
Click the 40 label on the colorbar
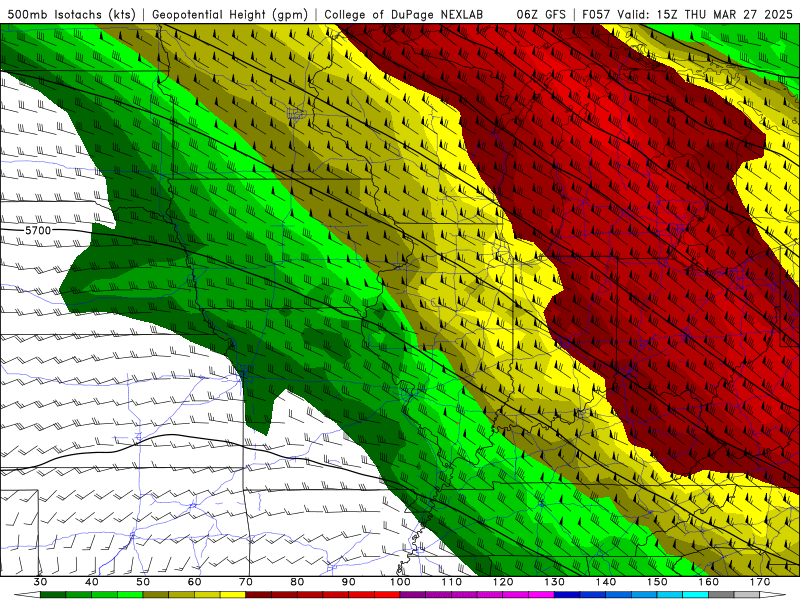92,582
